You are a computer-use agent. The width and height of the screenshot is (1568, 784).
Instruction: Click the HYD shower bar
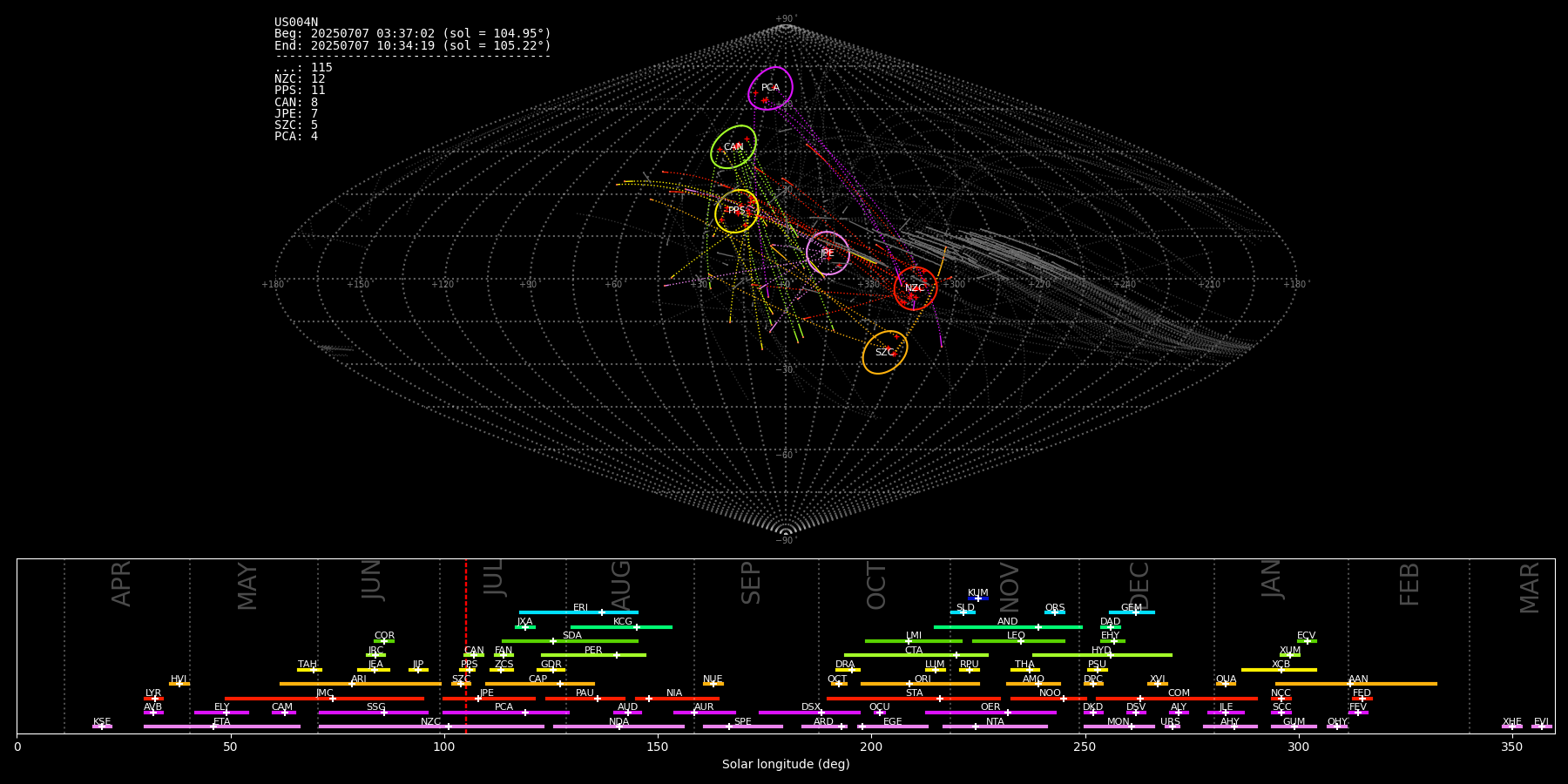[x=1102, y=655]
